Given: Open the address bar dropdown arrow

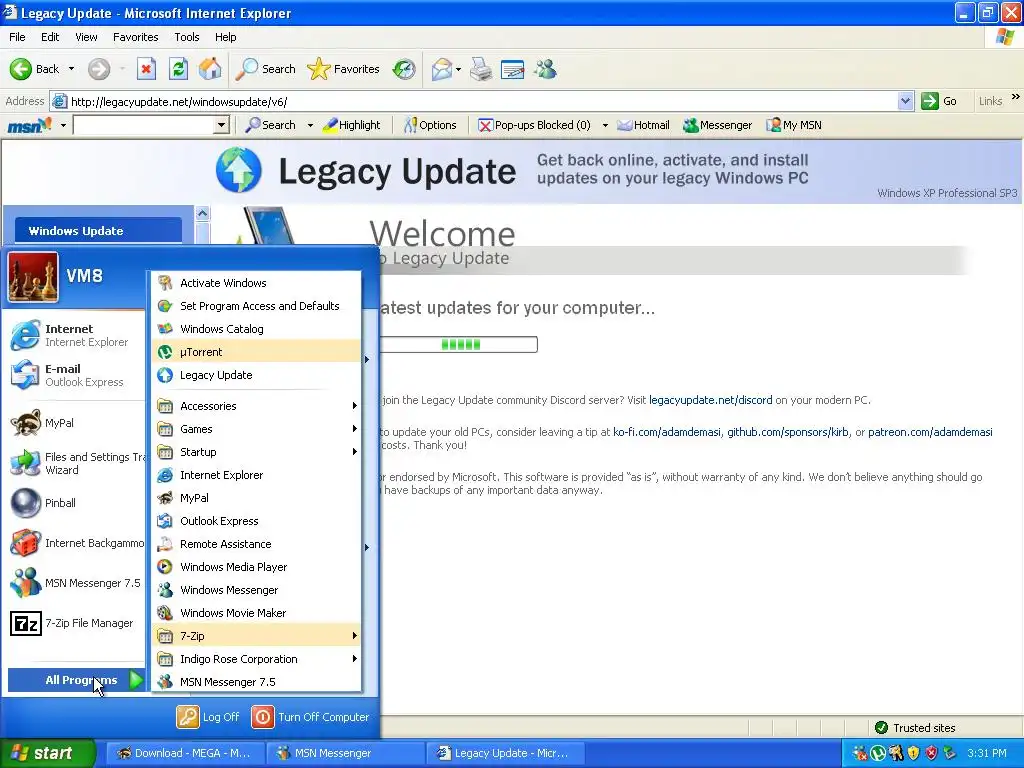Looking at the screenshot, I should click(x=905, y=101).
